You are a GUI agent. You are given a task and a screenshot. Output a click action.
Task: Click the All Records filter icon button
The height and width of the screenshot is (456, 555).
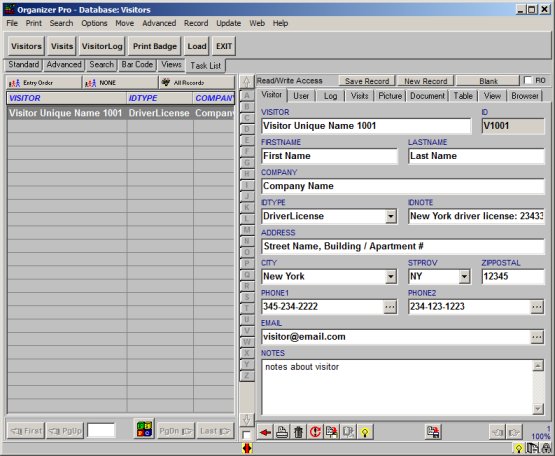pos(197,83)
